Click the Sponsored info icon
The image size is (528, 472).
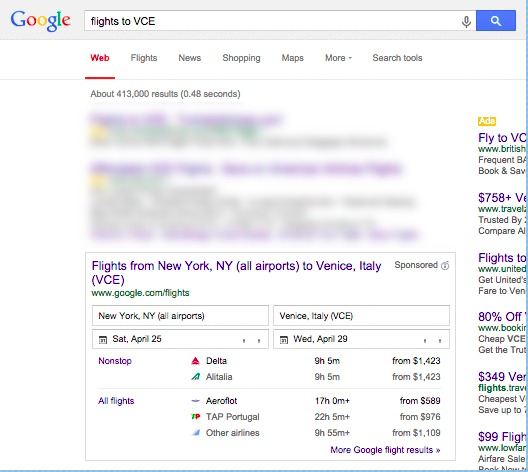pyautogui.click(x=445, y=266)
